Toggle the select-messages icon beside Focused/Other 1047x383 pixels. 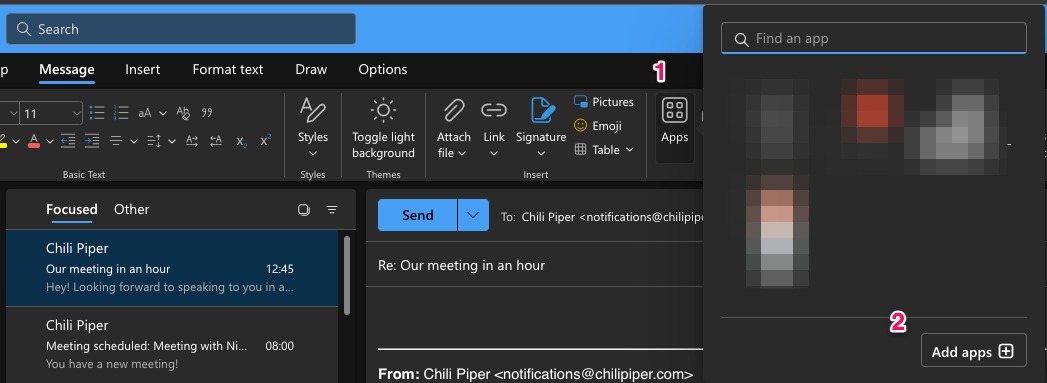pyautogui.click(x=304, y=210)
